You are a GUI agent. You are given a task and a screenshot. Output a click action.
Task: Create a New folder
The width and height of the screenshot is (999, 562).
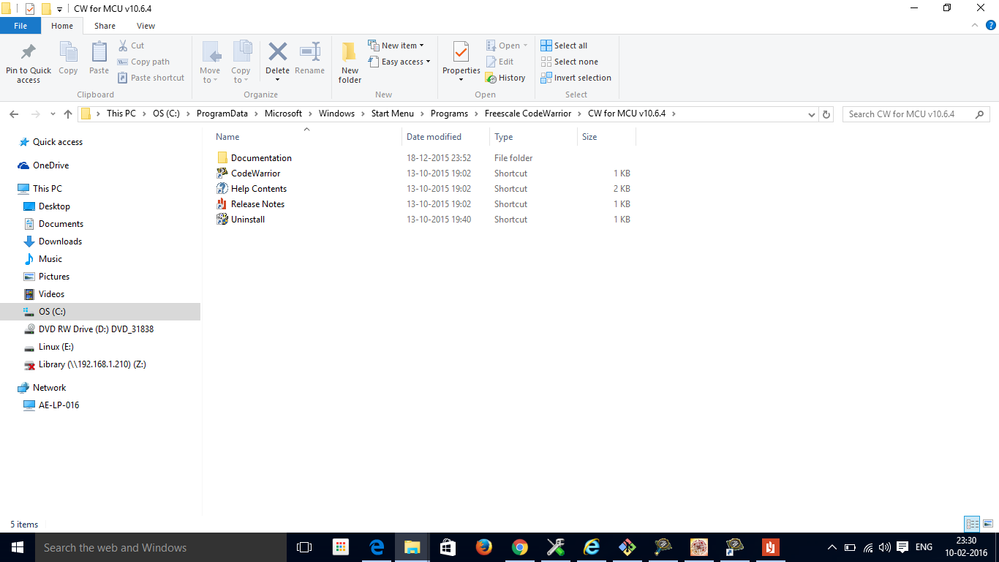350,63
